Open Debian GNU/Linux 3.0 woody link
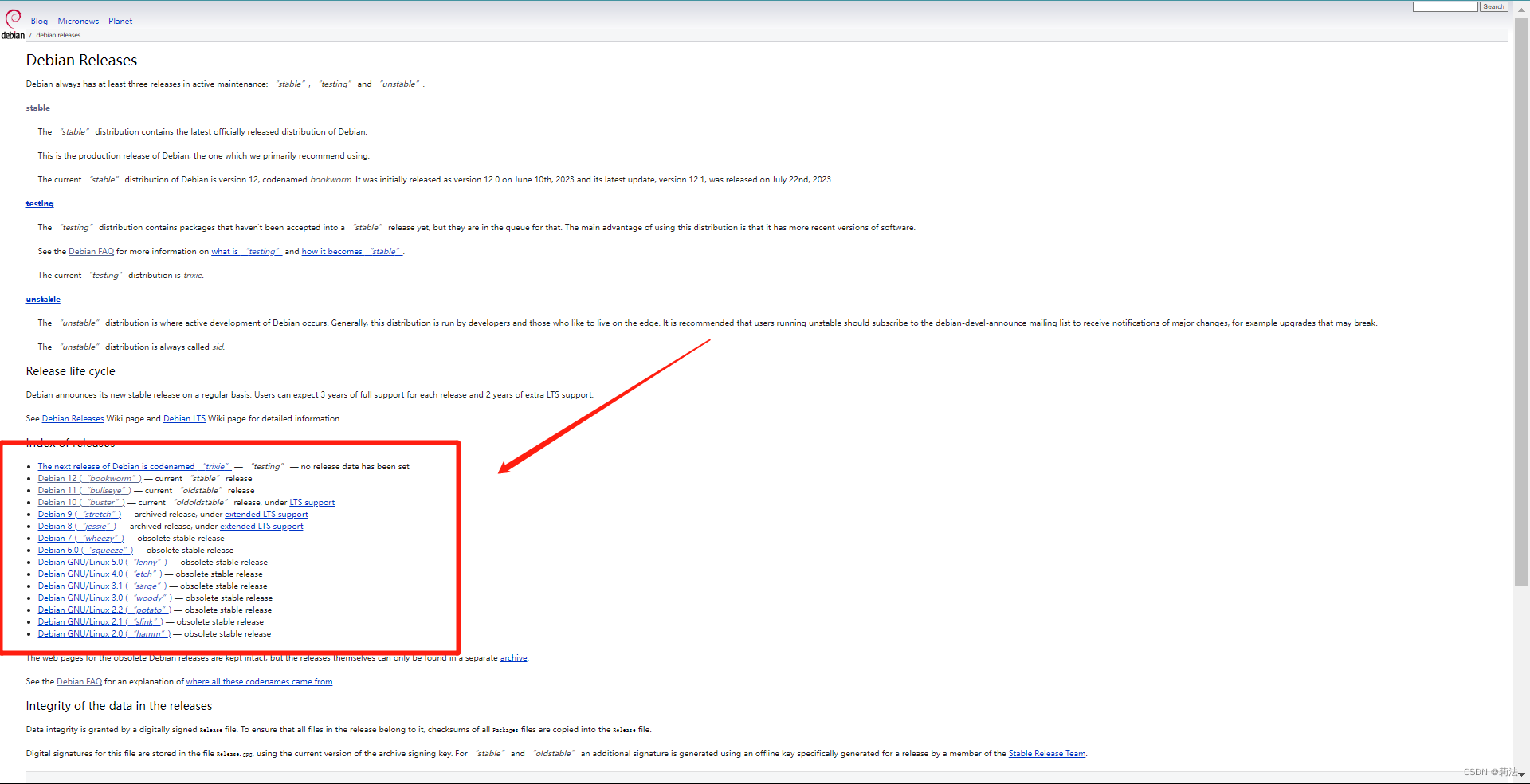Image resolution: width=1530 pixels, height=784 pixels. coord(105,598)
